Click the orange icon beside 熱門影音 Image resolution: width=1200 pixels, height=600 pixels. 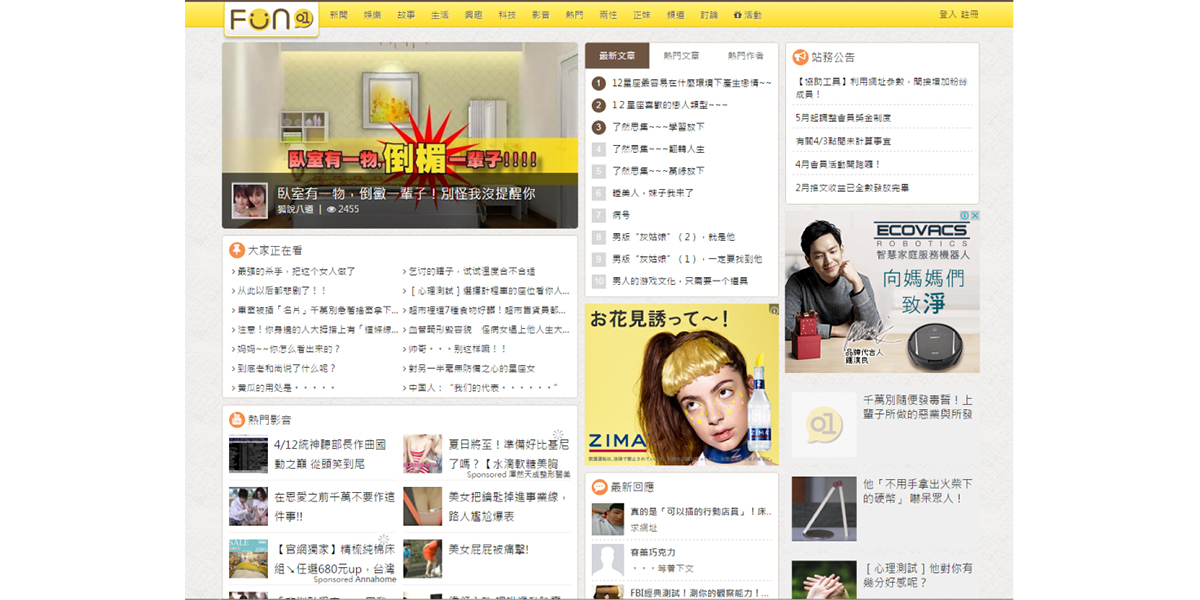(237, 420)
